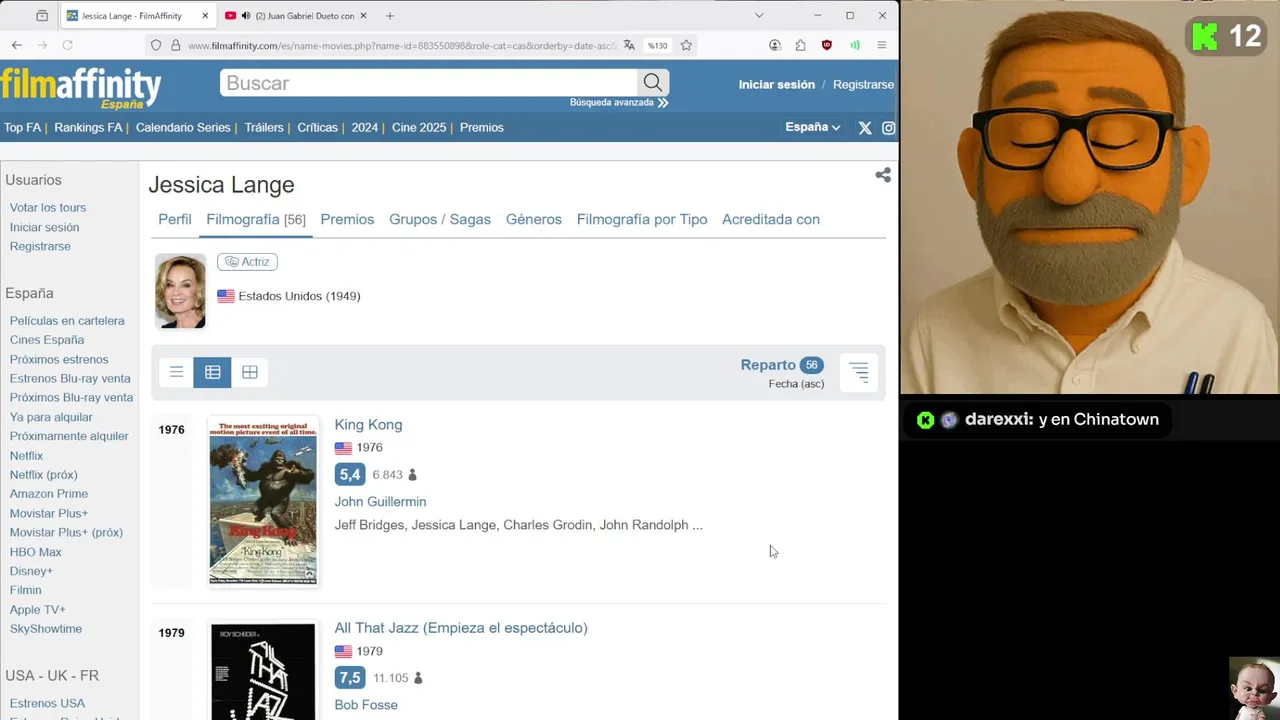Open a new browser tab

click(x=390, y=16)
